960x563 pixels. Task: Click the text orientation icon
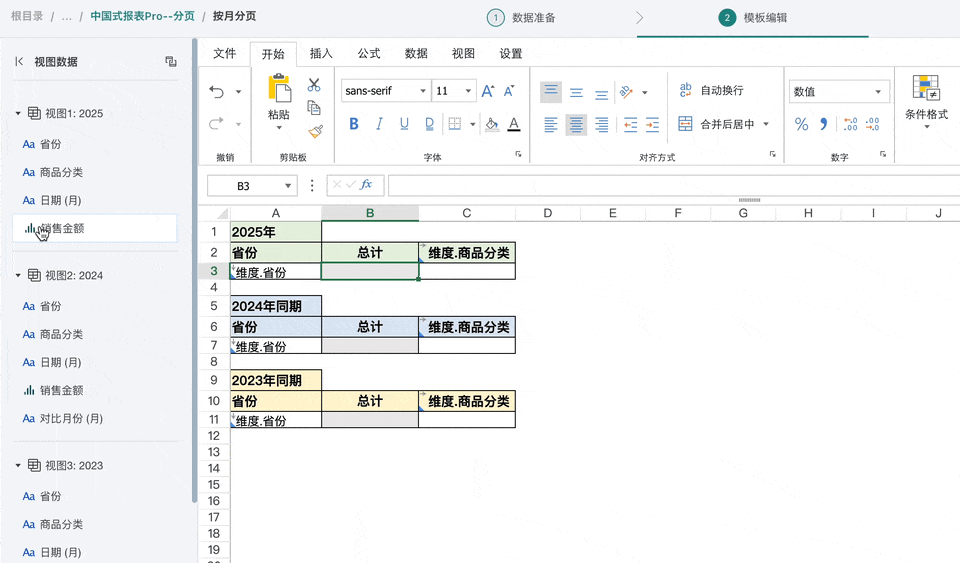click(626, 92)
